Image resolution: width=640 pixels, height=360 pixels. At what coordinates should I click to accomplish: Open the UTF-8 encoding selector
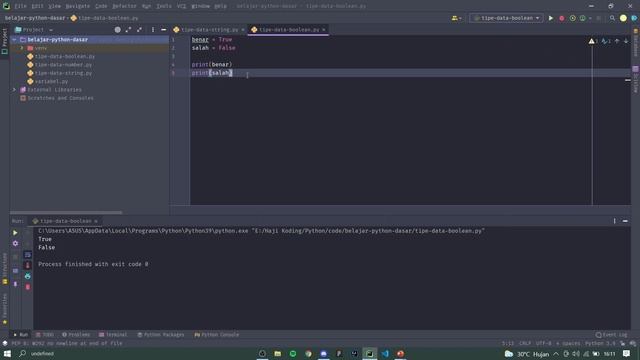(x=544, y=343)
